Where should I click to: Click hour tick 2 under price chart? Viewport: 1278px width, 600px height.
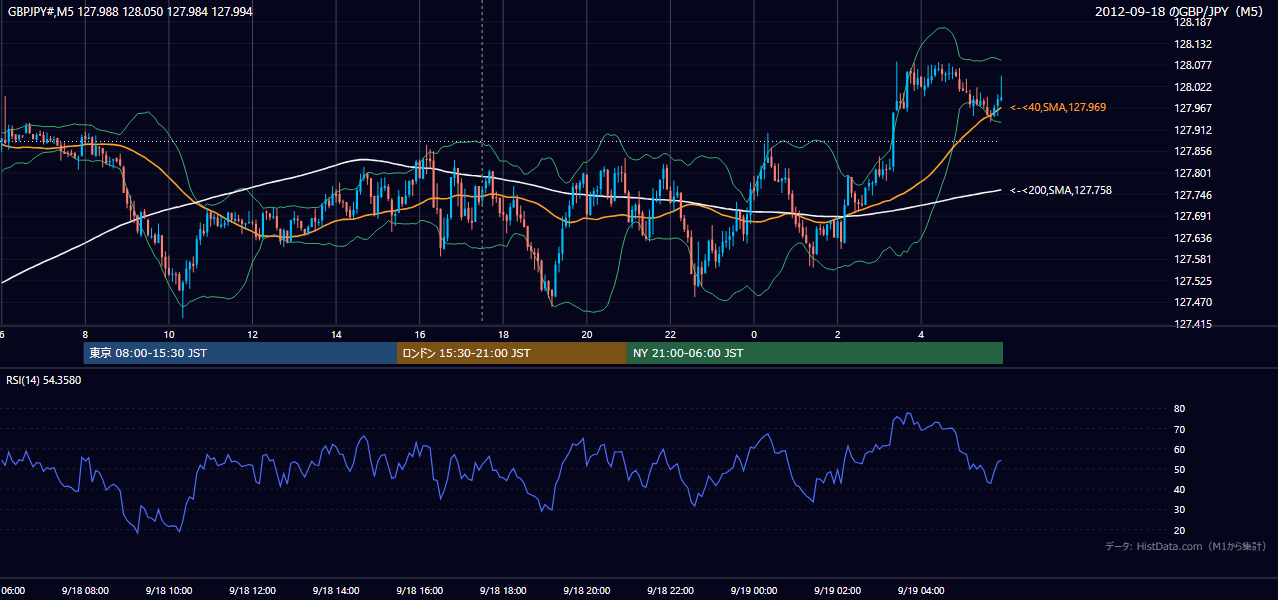tap(838, 334)
